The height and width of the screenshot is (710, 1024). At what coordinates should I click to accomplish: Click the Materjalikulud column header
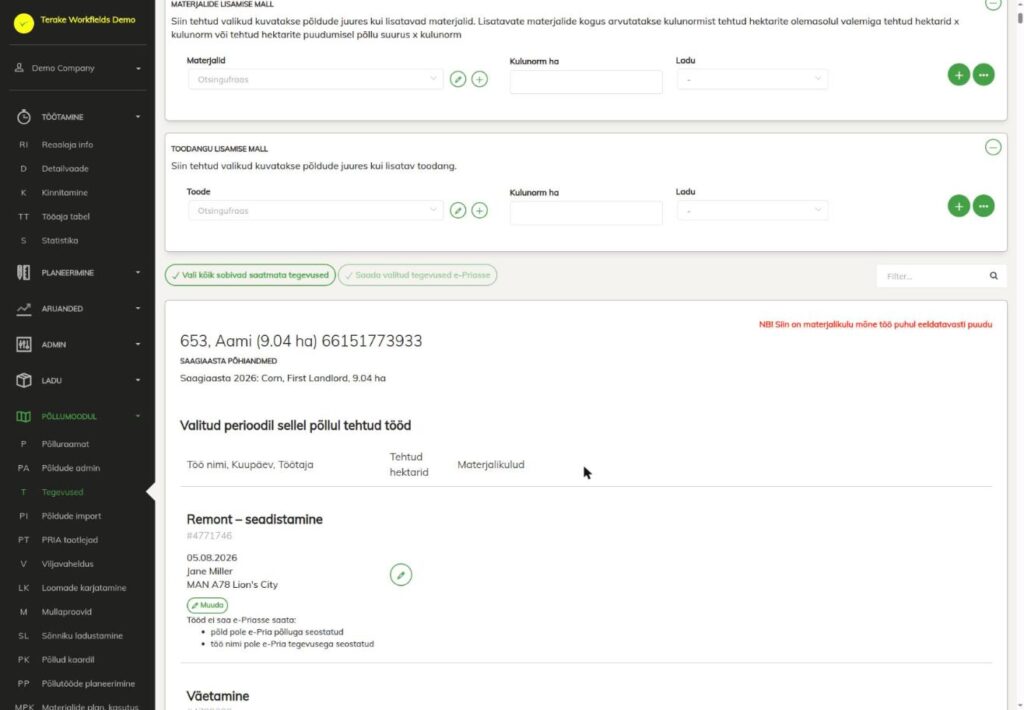pos(491,464)
